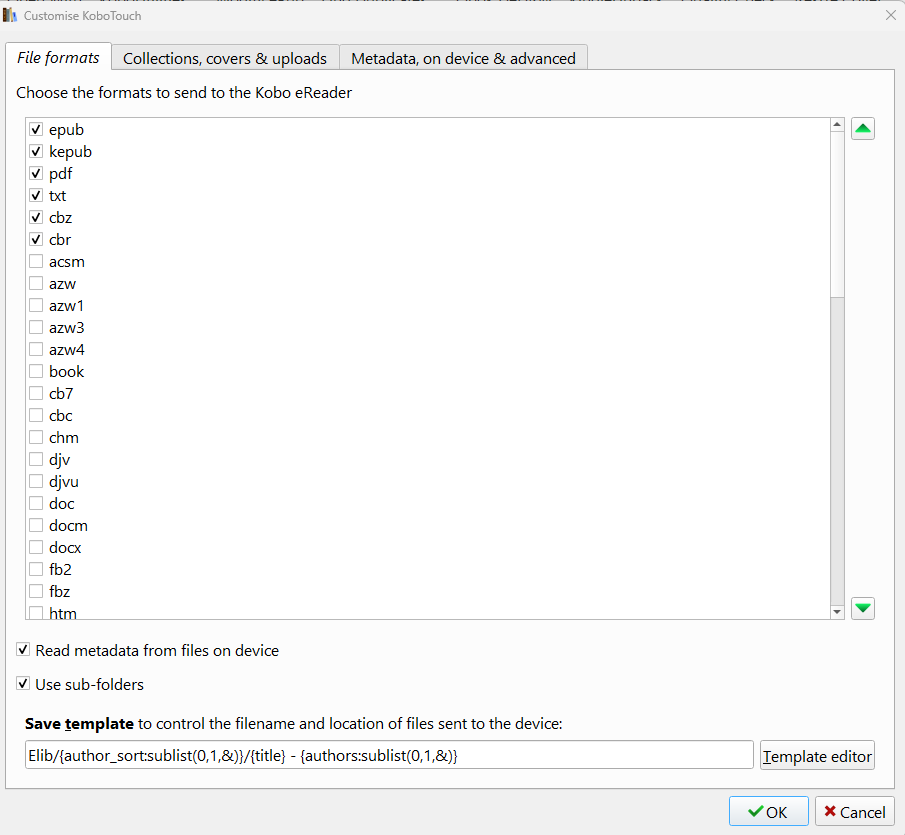The width and height of the screenshot is (905, 835).
Task: Tick the cbc format checkbox
Action: (x=36, y=415)
